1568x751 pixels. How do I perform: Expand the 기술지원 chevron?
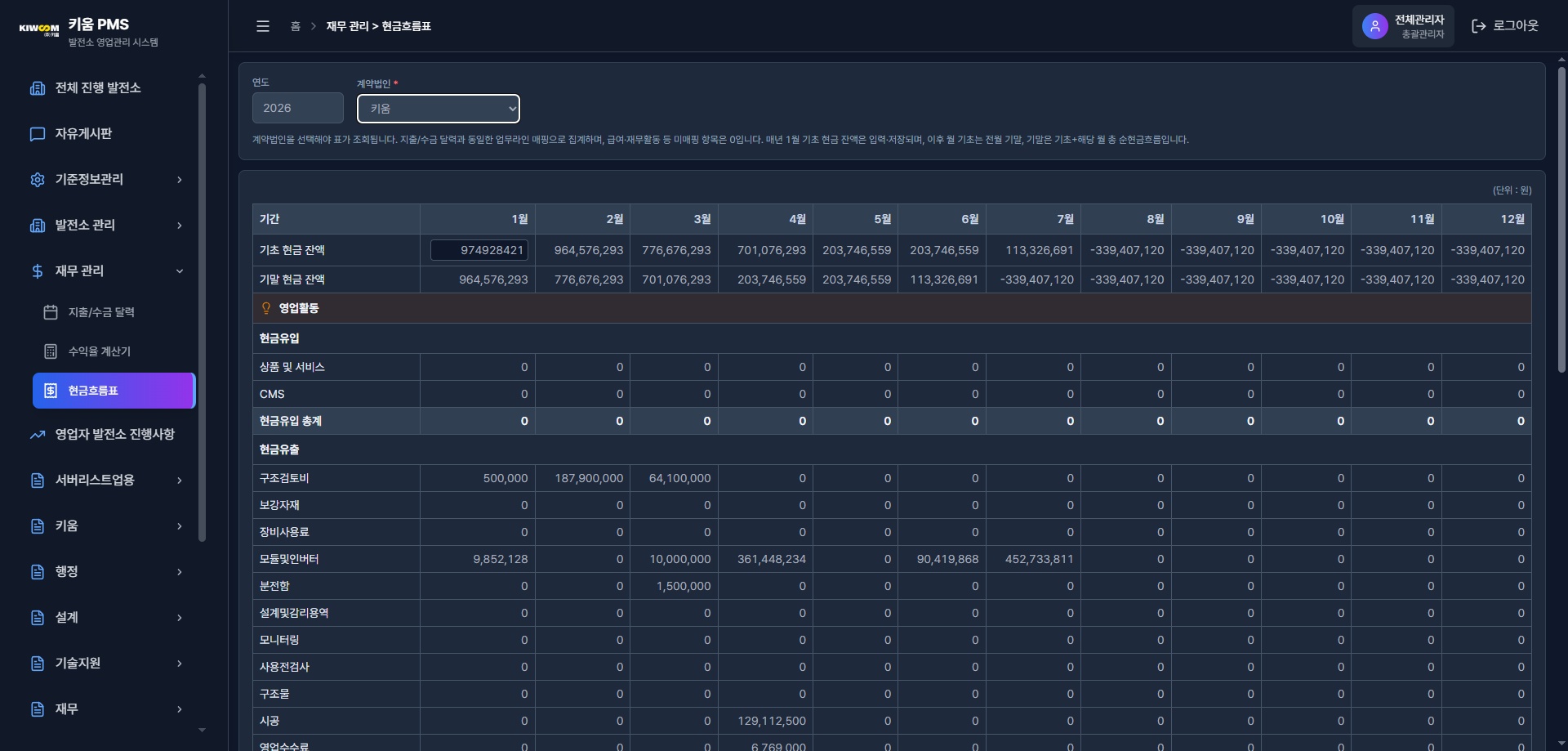click(180, 664)
